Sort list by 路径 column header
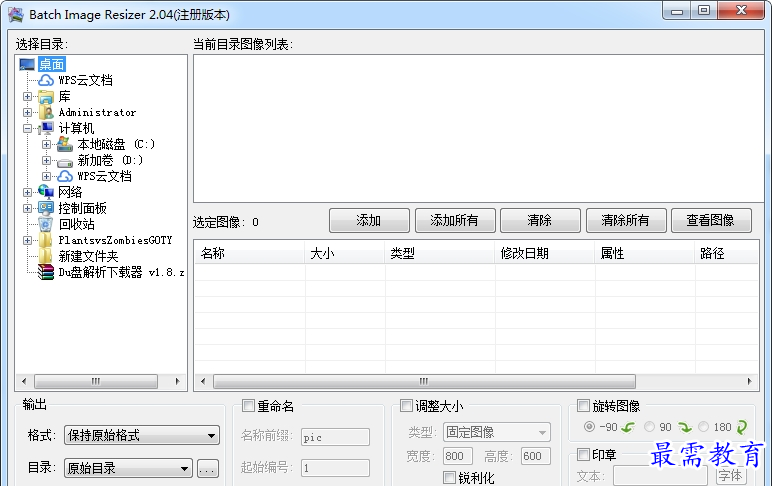 point(726,254)
